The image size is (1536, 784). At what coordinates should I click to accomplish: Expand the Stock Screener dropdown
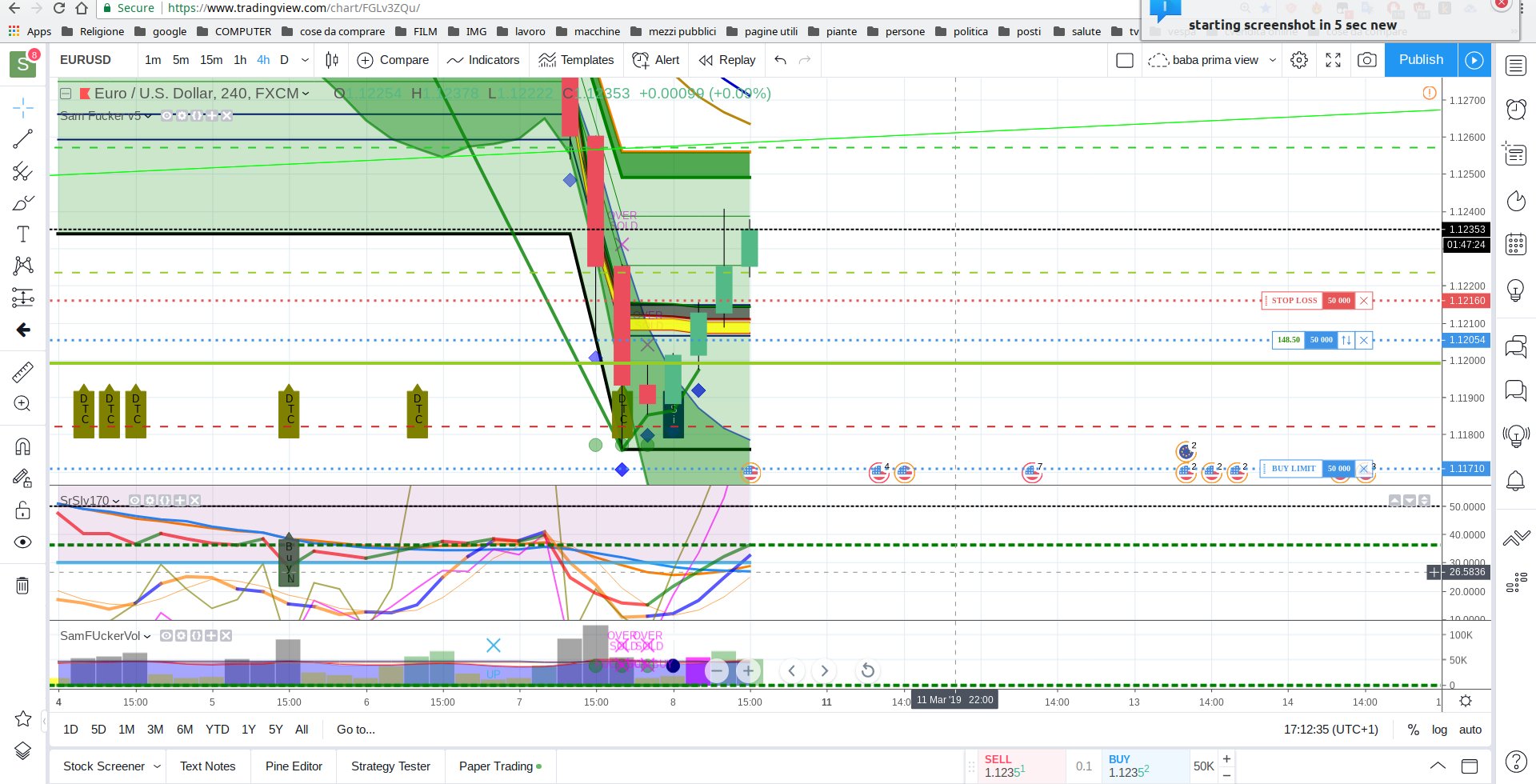coord(157,766)
